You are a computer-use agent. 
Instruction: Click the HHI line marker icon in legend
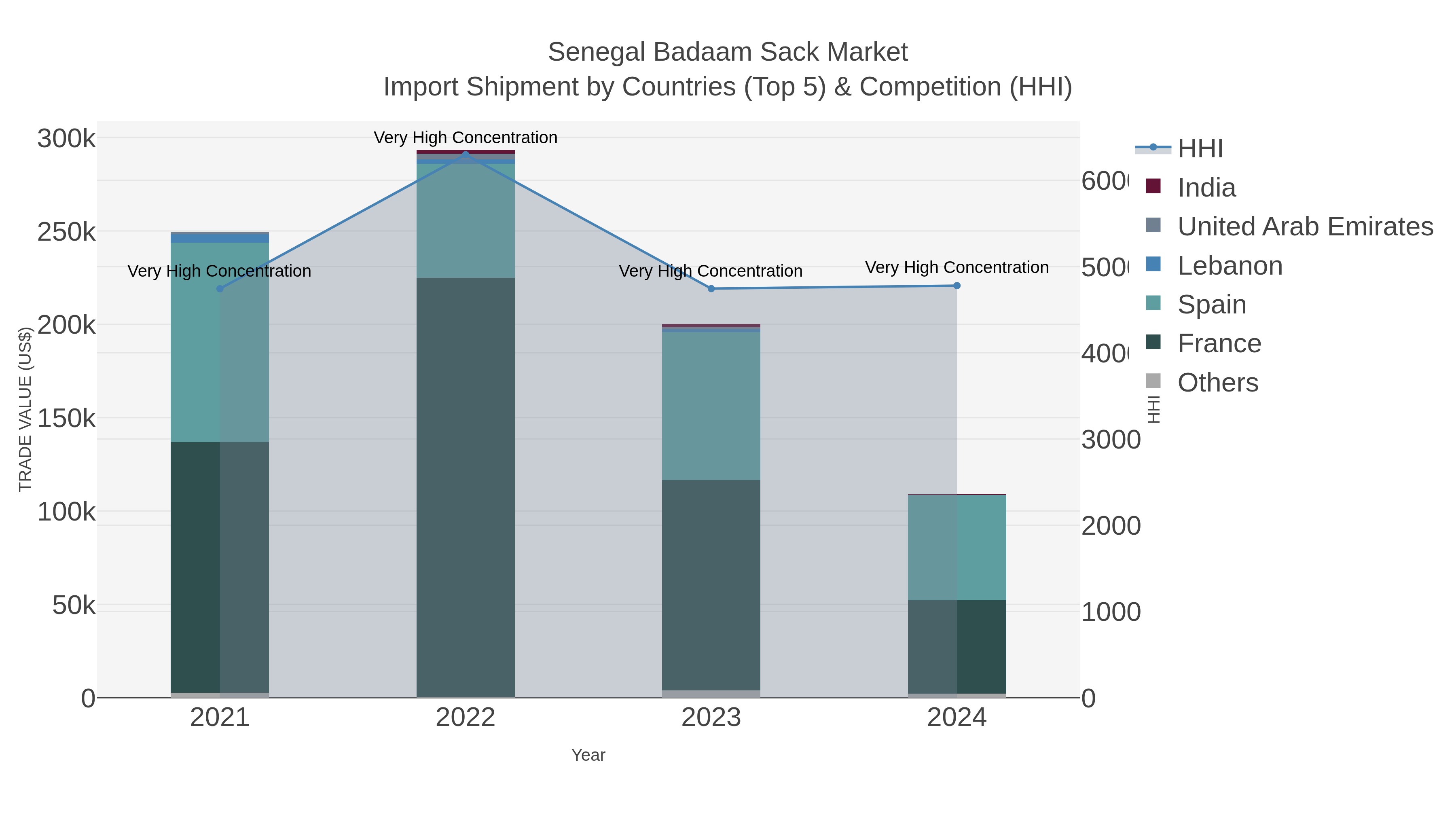1153,148
